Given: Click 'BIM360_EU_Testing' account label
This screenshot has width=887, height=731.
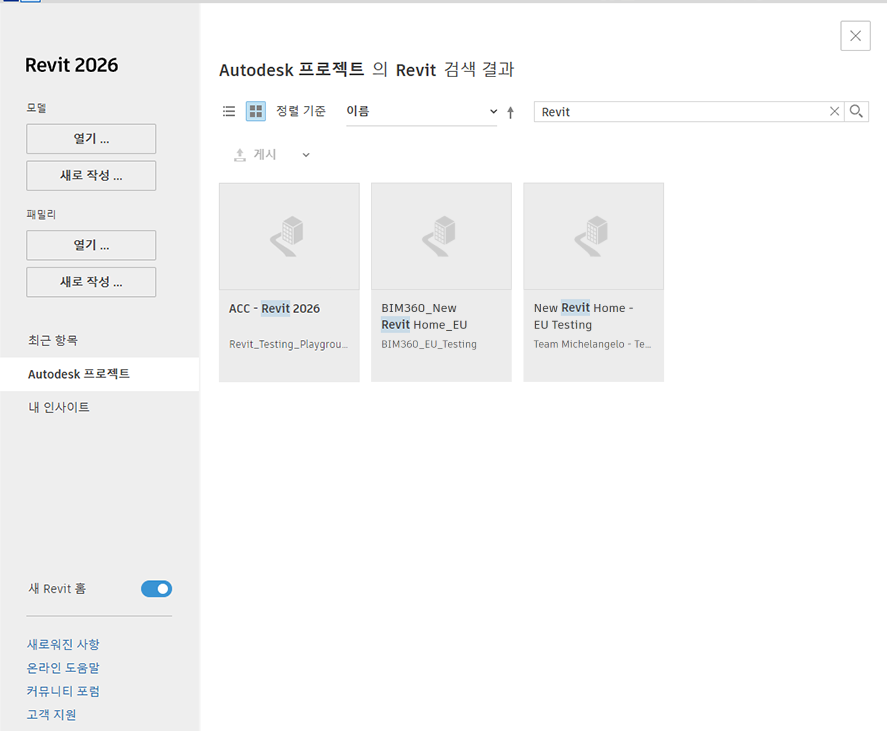Looking at the screenshot, I should (429, 344).
